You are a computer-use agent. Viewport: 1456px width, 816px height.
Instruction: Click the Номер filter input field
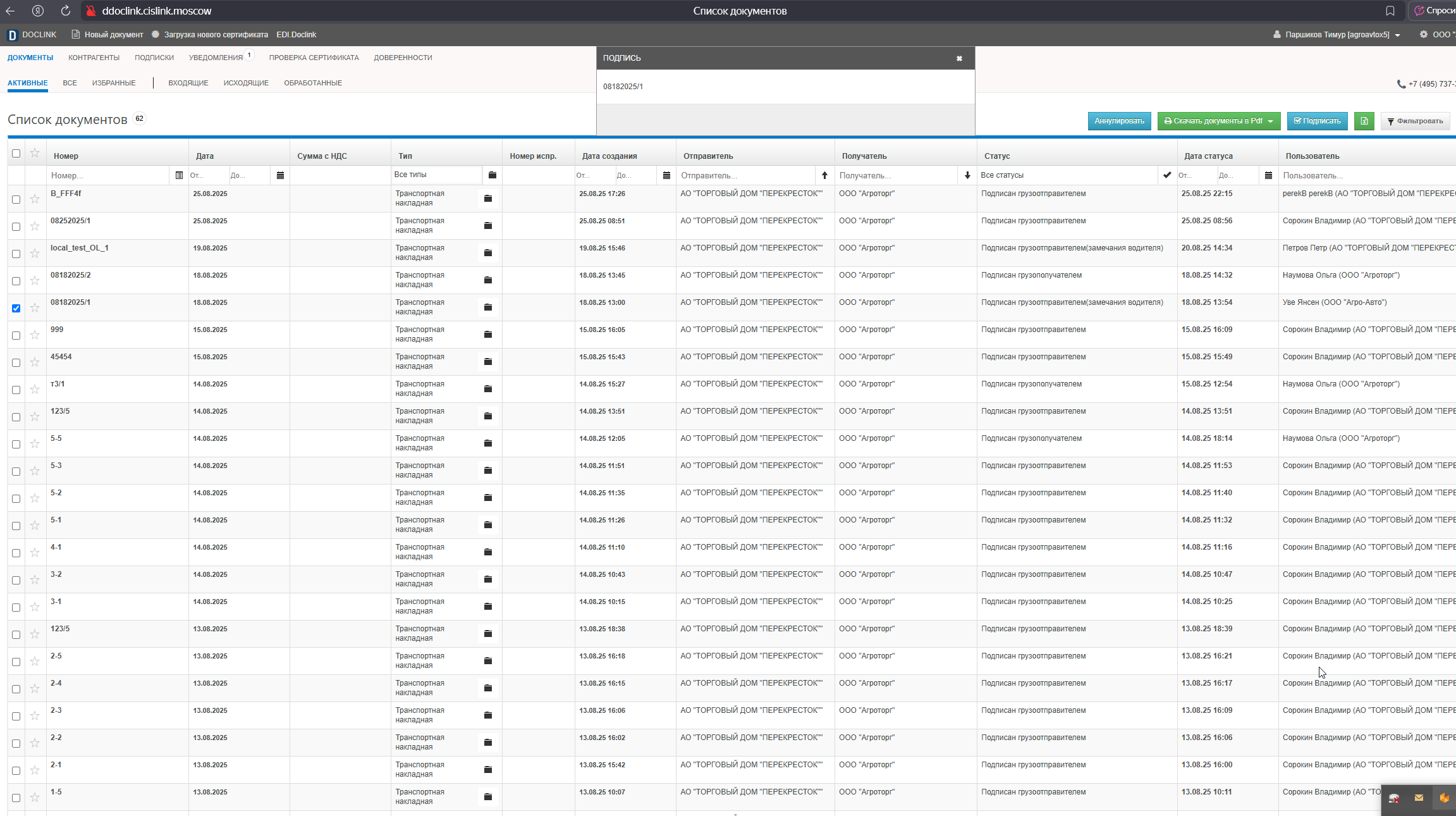click(x=109, y=175)
